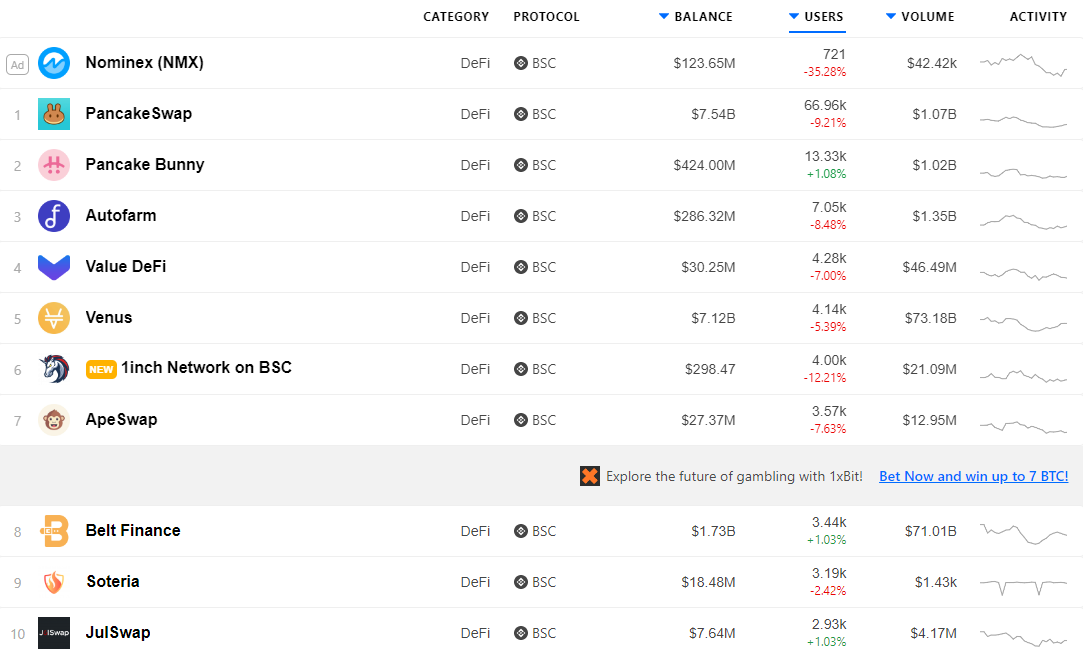1083x655 pixels.
Task: Open the Autofarm dapp page
Action: tap(121, 216)
